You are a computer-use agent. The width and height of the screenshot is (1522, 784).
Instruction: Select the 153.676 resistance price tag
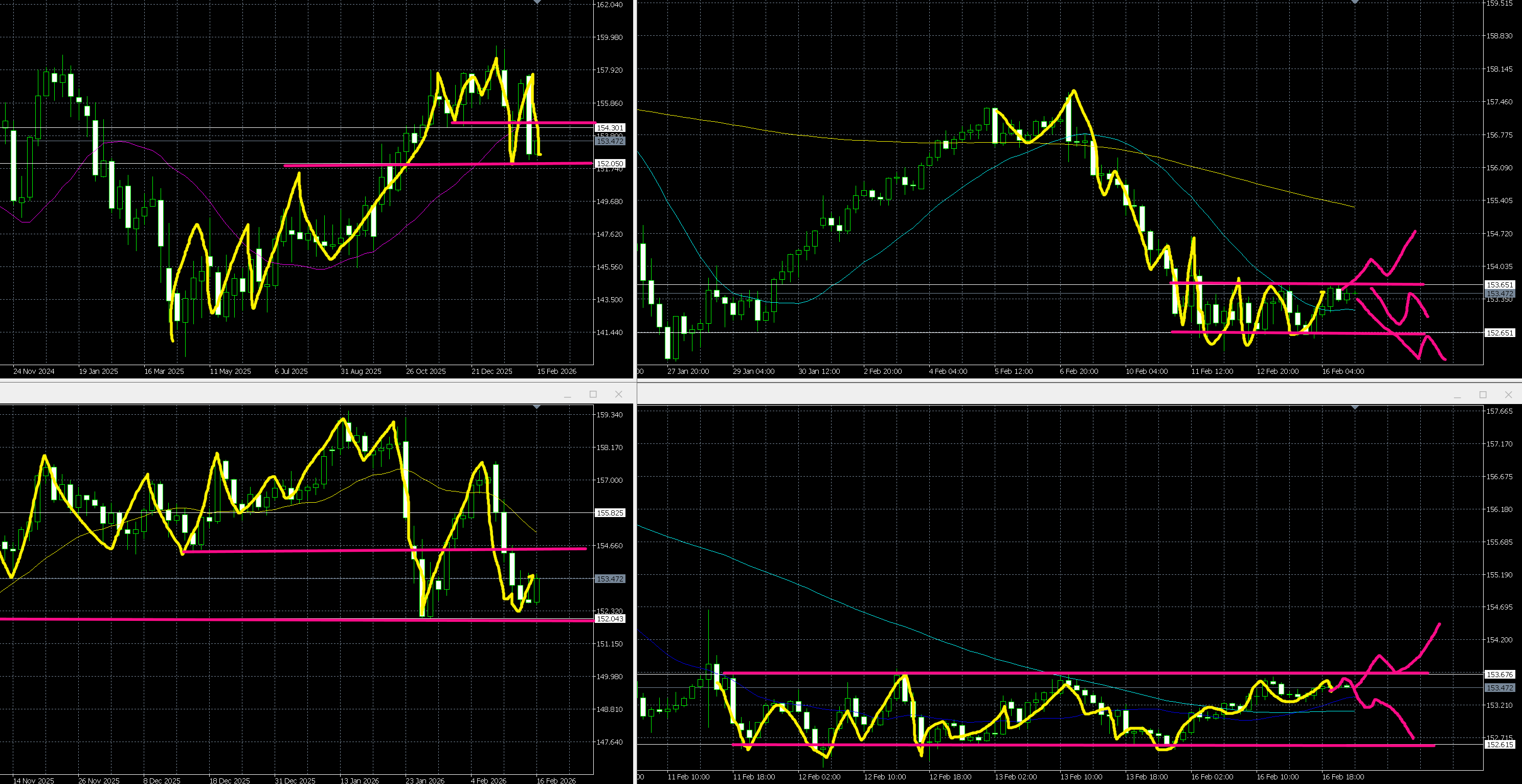pyautogui.click(x=1499, y=674)
